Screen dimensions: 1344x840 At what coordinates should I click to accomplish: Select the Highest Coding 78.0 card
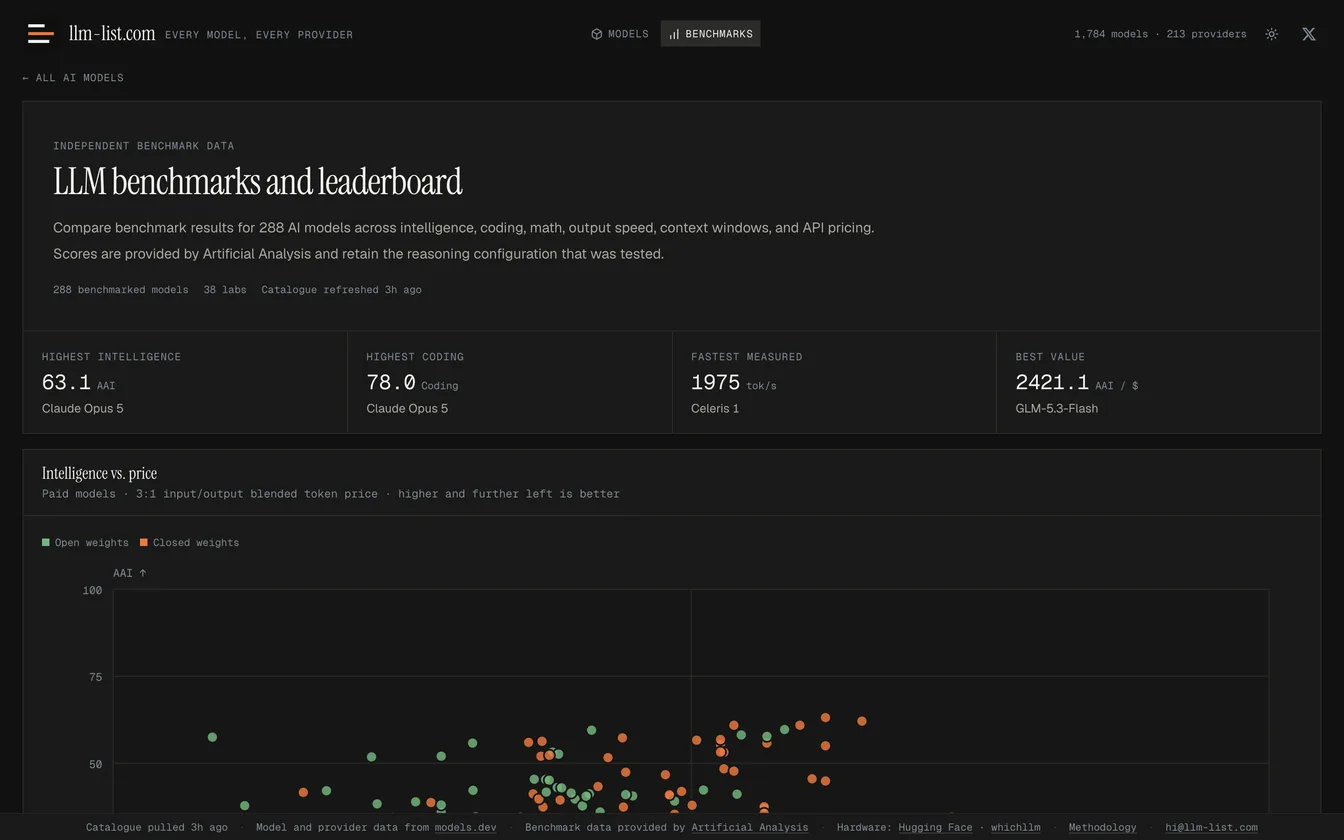pos(510,382)
